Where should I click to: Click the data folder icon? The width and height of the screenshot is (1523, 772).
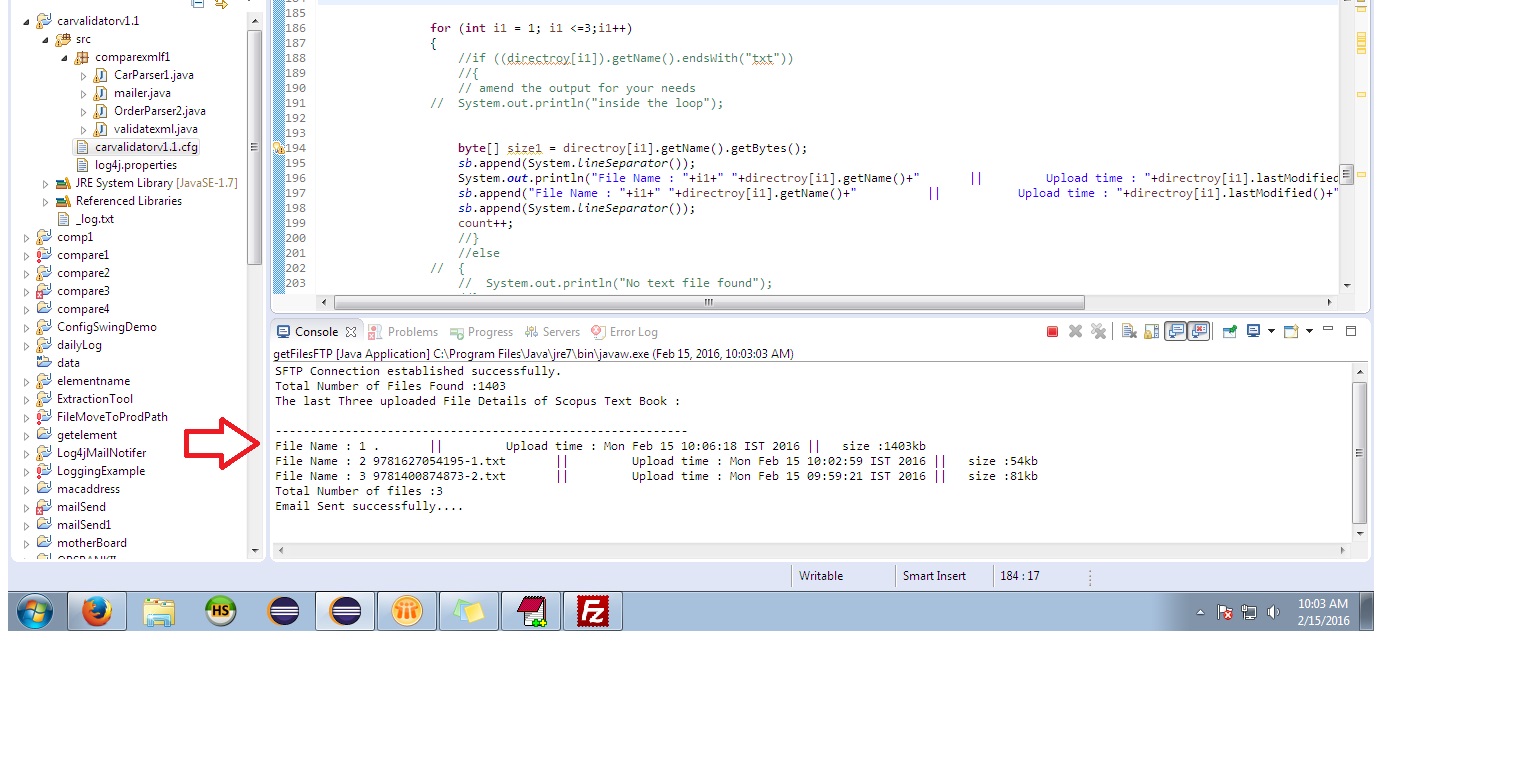(43, 363)
